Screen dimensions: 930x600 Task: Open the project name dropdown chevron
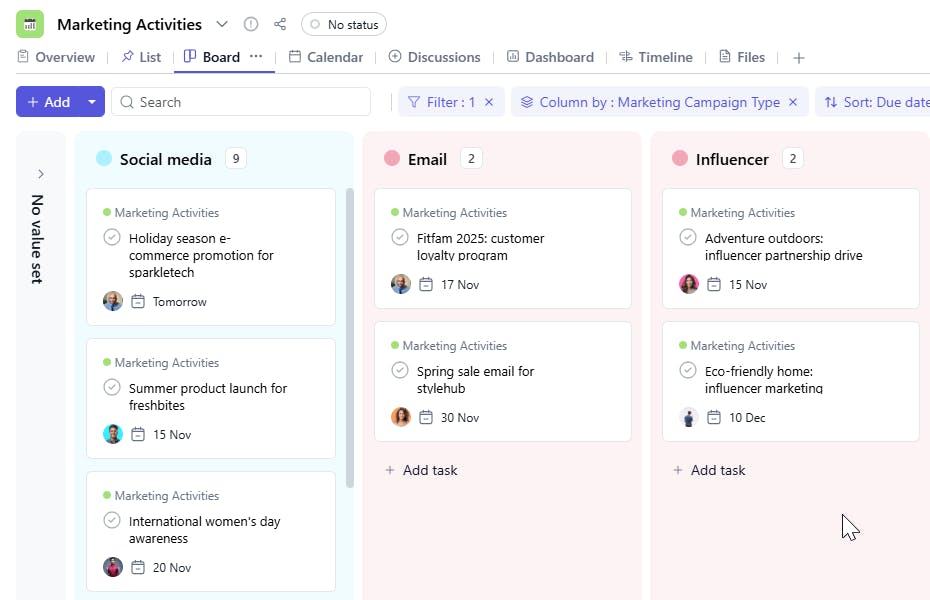(x=222, y=24)
